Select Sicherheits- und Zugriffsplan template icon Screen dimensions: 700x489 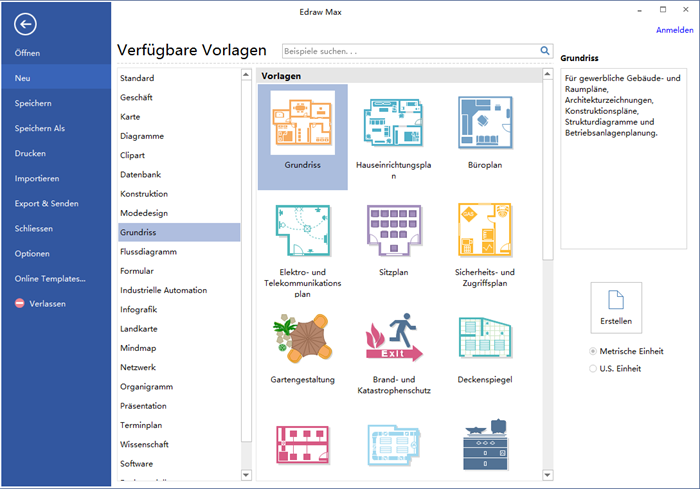pyautogui.click(x=485, y=230)
